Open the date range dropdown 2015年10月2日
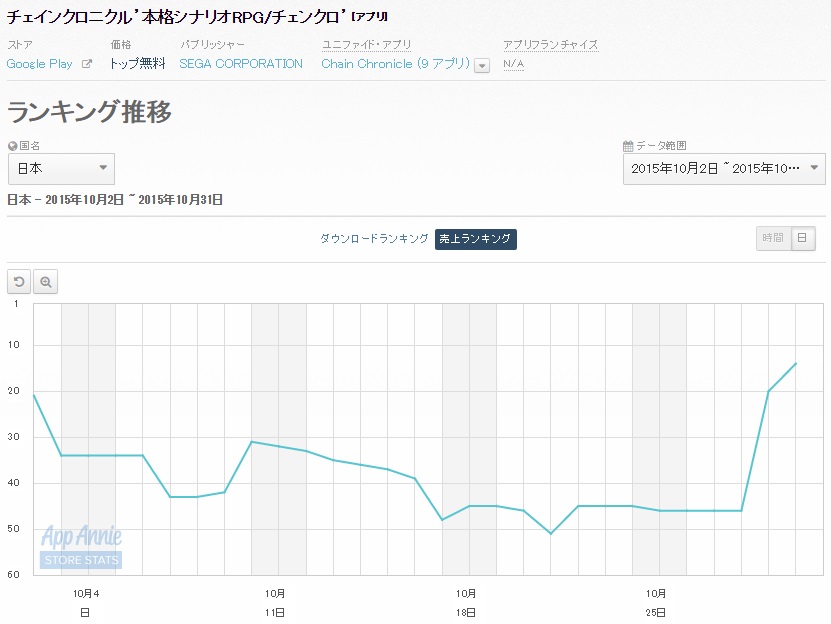This screenshot has height=624, width=831. [724, 169]
